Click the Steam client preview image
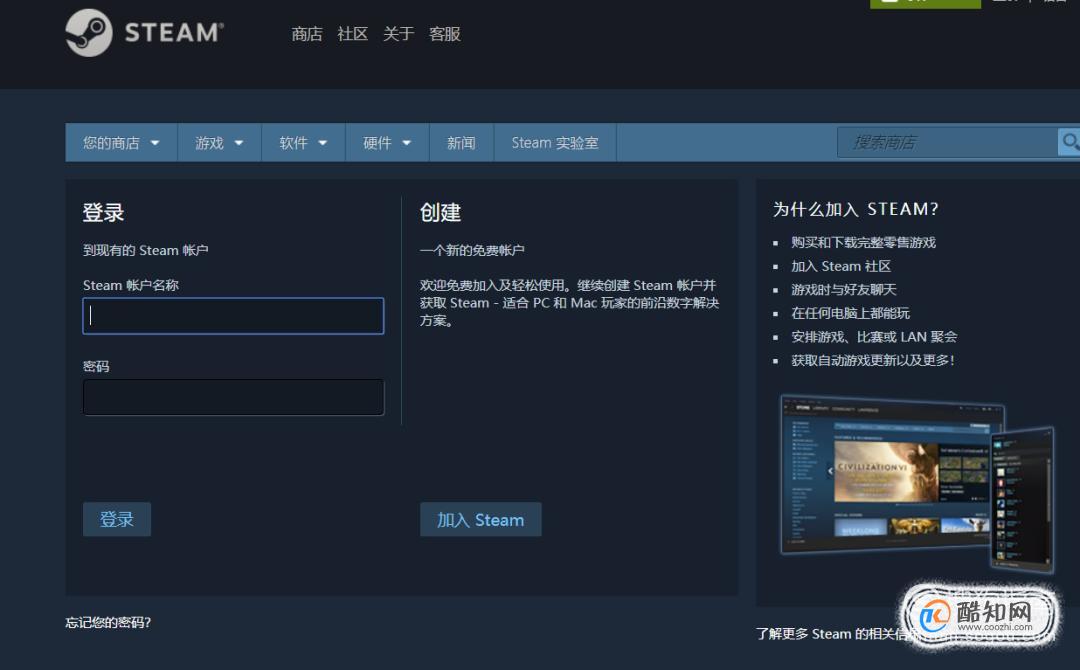 (917, 483)
